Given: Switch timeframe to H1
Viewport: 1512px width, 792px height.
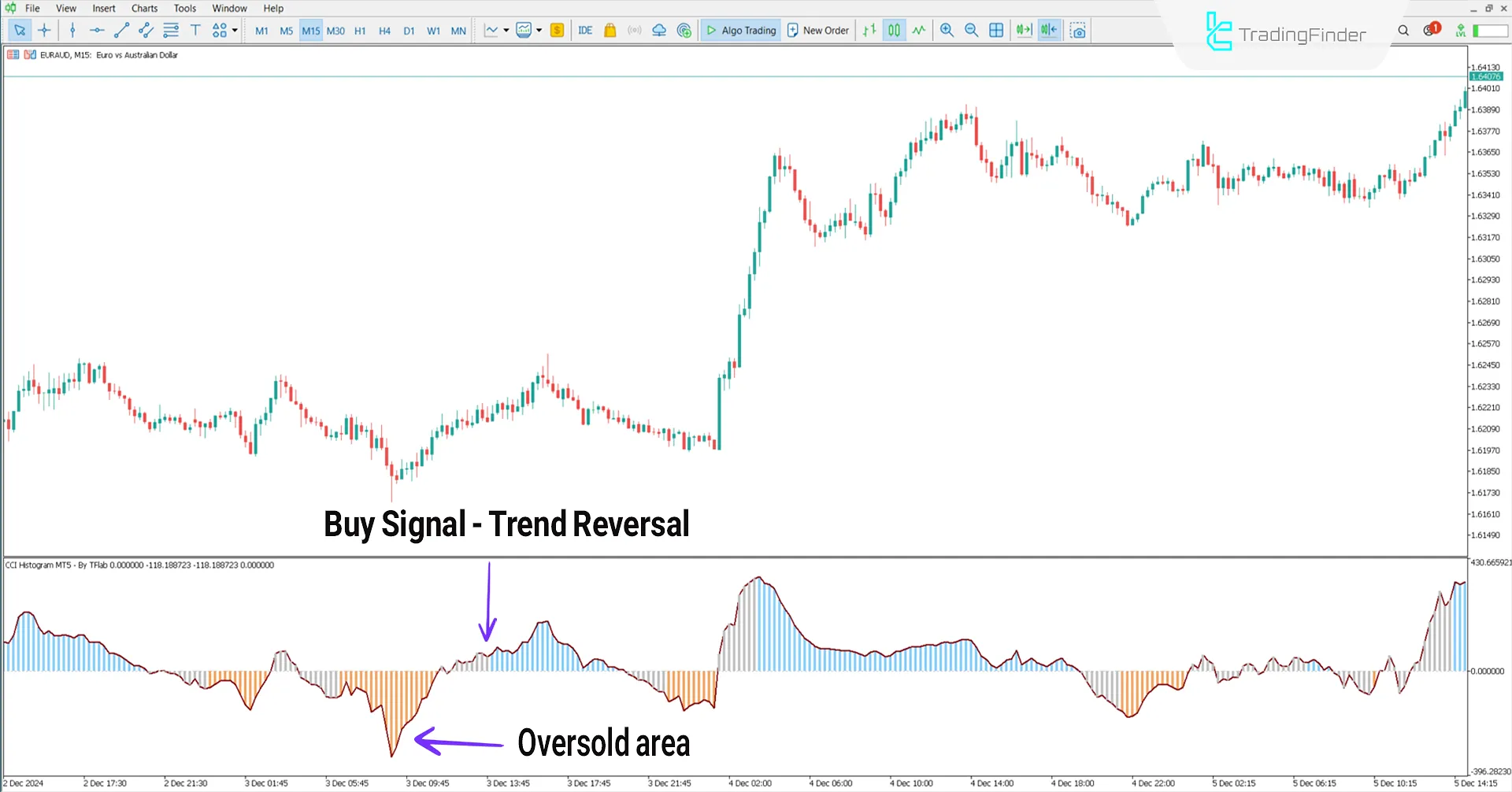Looking at the screenshot, I should (x=360, y=30).
